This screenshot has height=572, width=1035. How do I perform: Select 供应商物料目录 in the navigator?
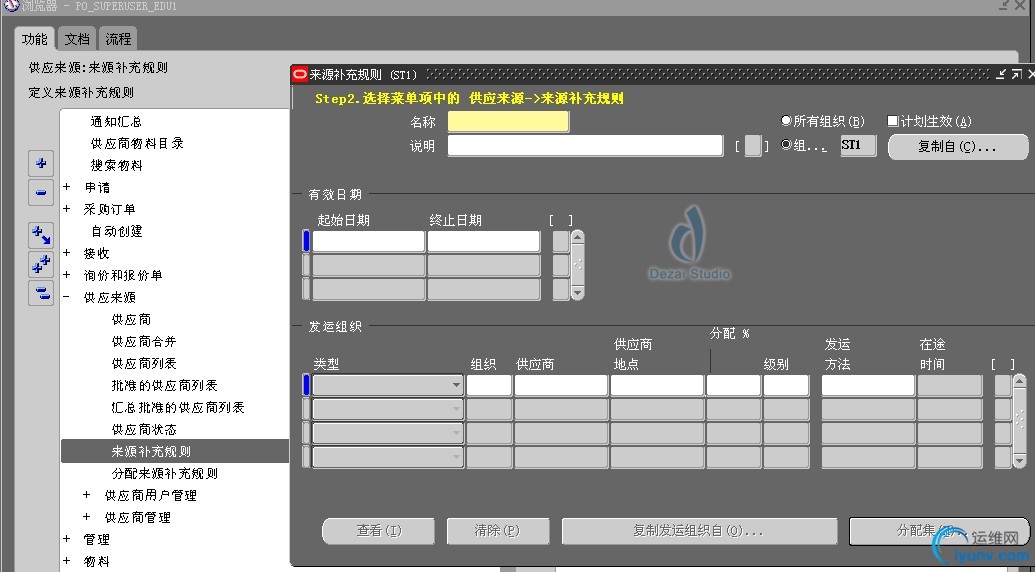click(x=137, y=143)
